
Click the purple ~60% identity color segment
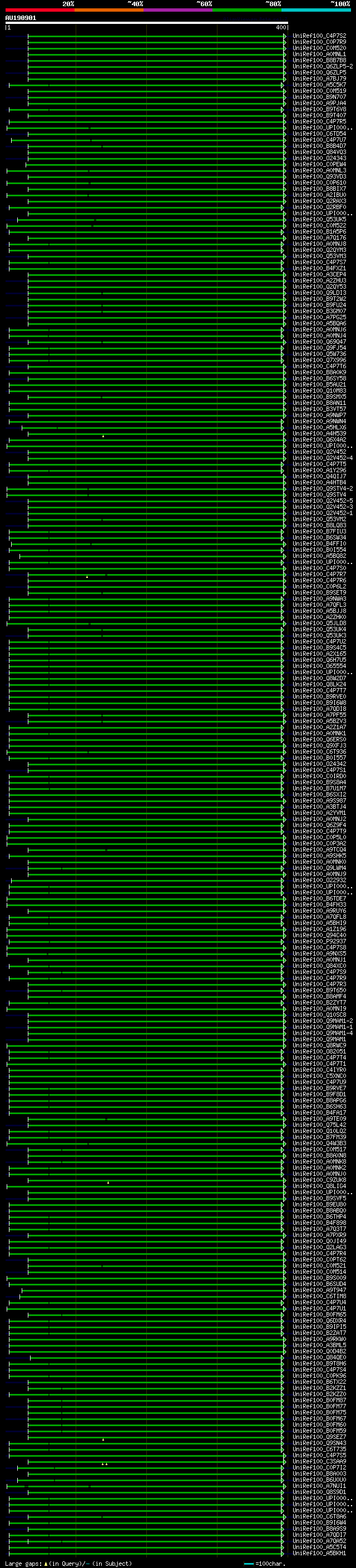[x=177, y=10]
